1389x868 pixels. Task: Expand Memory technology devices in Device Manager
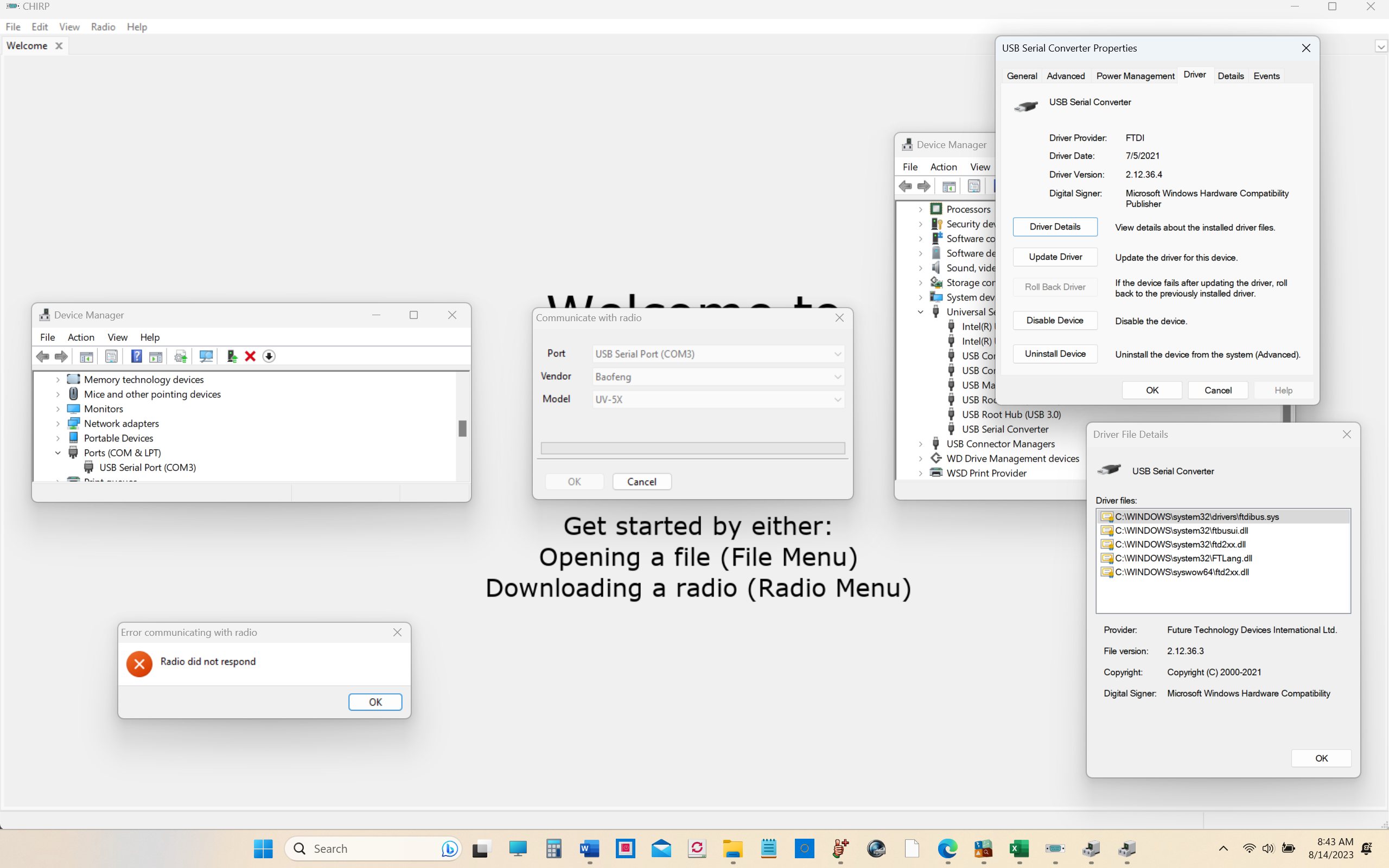[58, 379]
